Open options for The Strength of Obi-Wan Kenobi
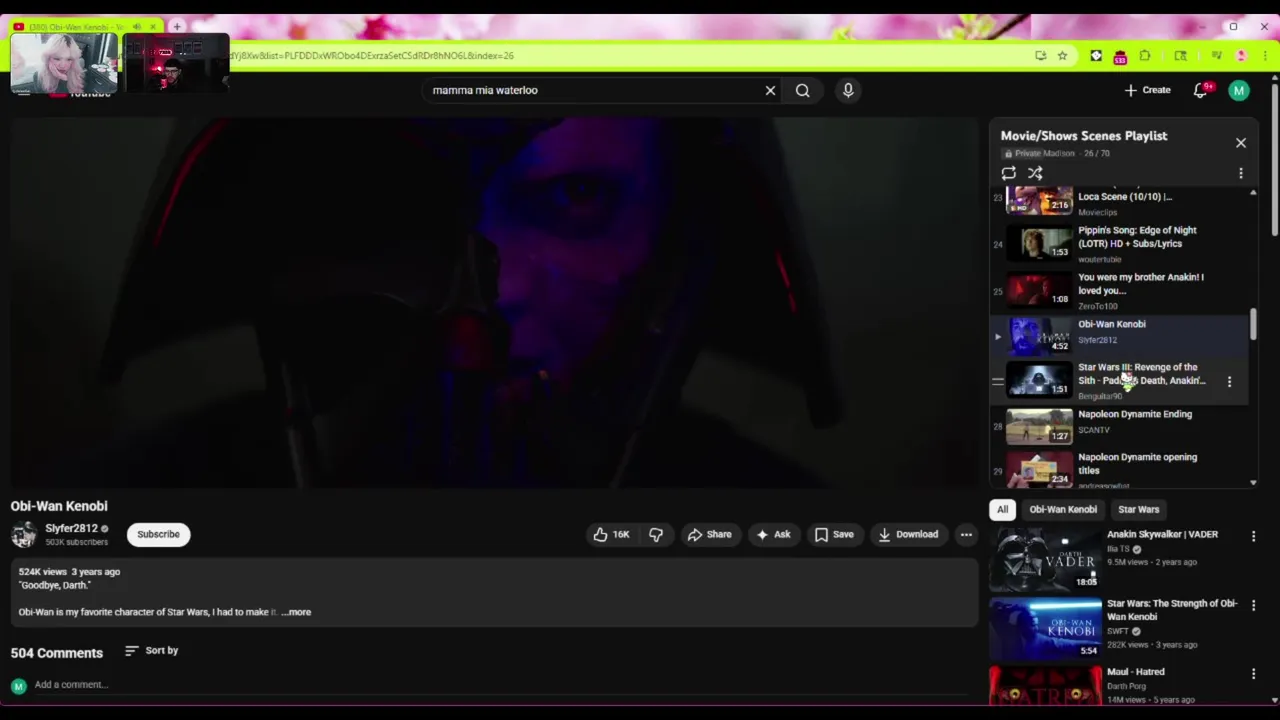 point(1253,606)
